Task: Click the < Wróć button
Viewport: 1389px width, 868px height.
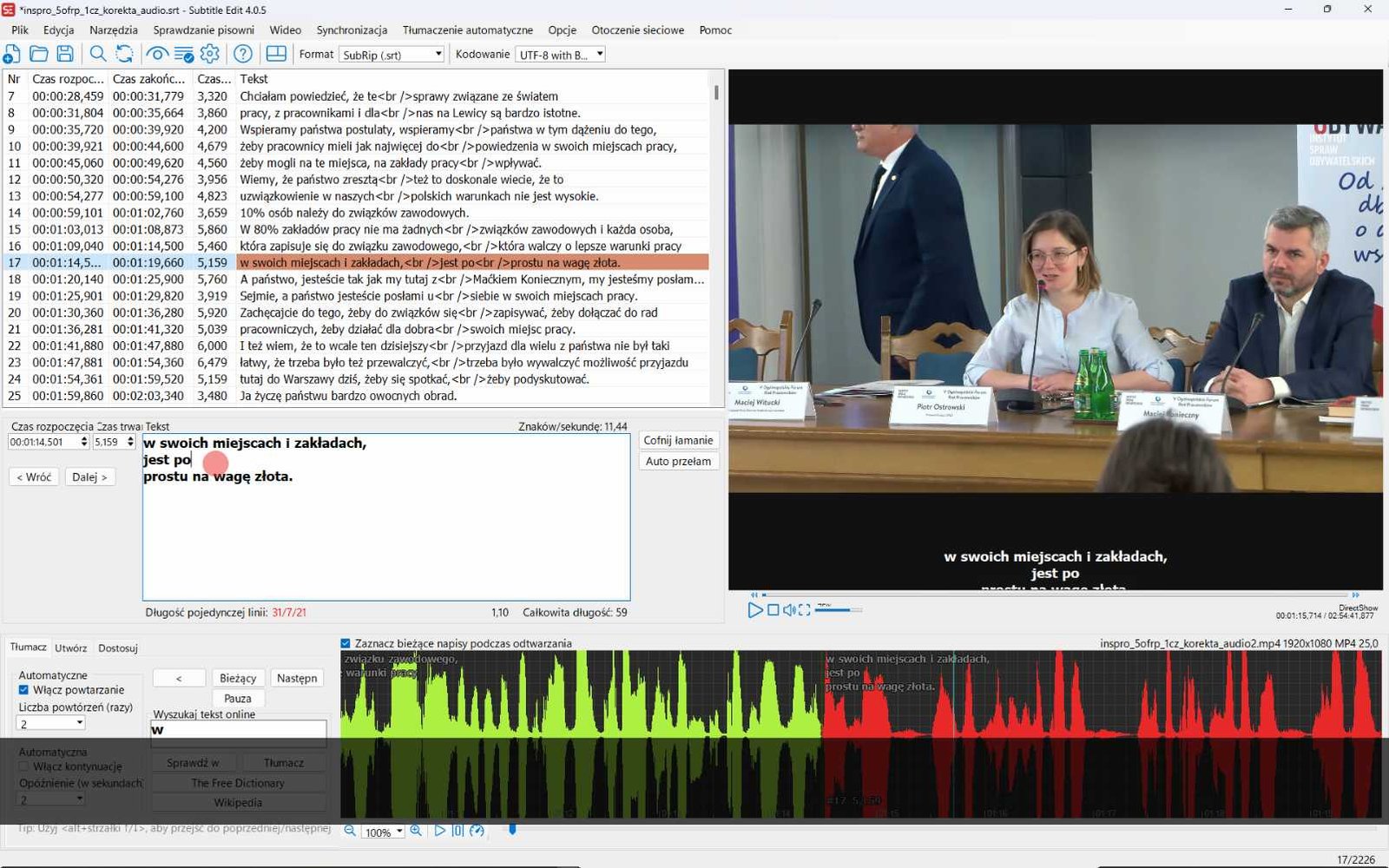Action: click(x=34, y=477)
